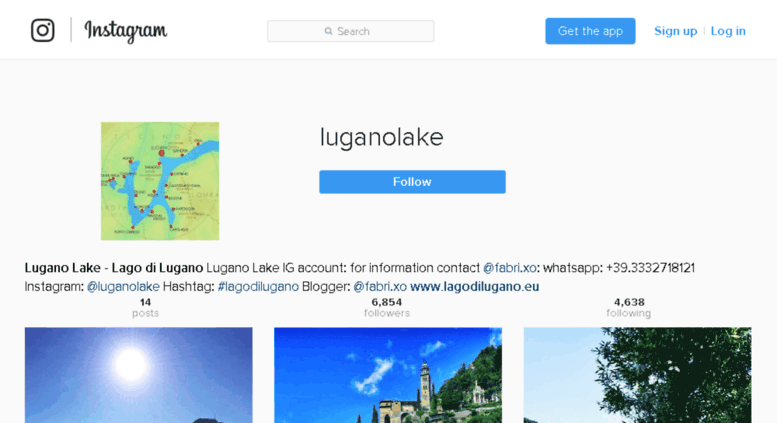Open the Sign up link

coord(675,31)
